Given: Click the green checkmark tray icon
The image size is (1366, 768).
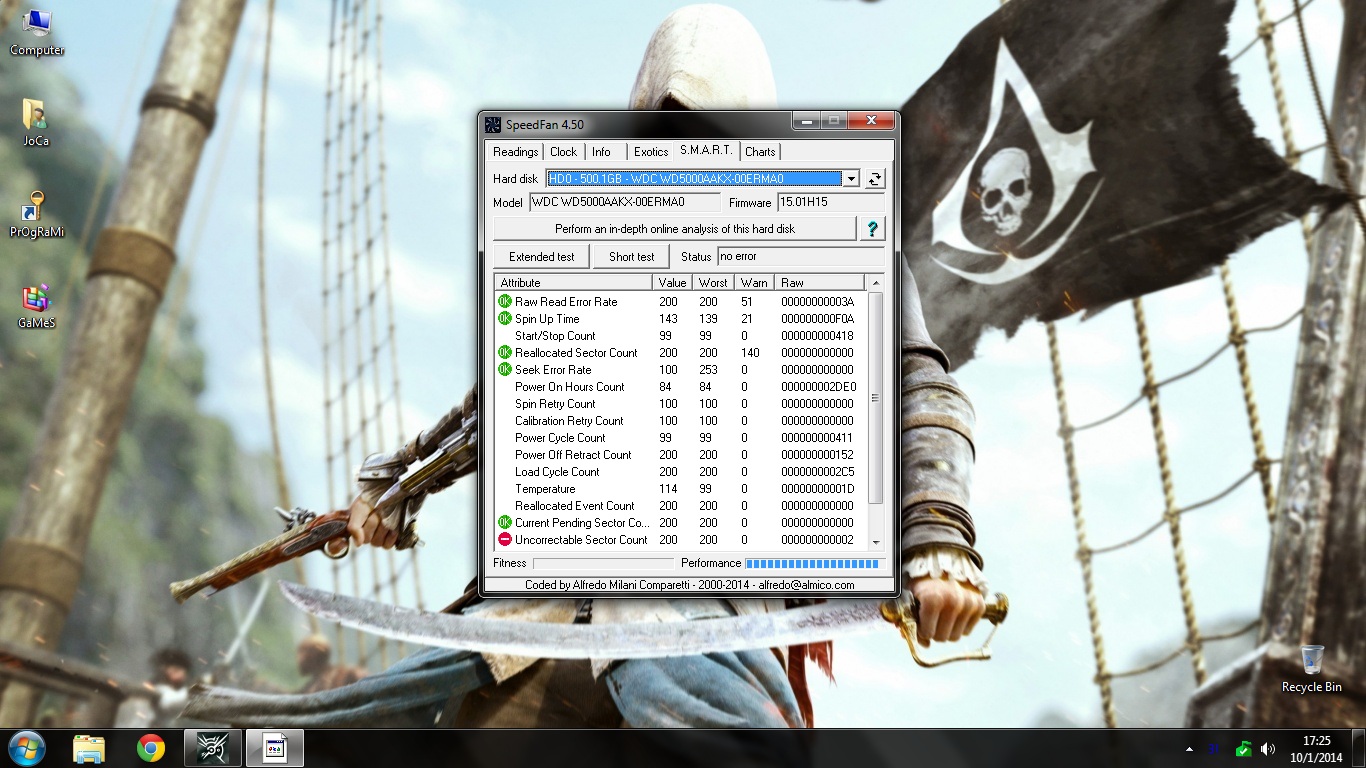Looking at the screenshot, I should point(1243,749).
